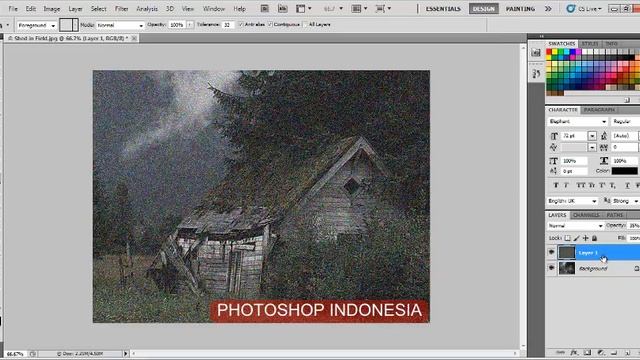Switch to the Painting workspace
This screenshot has height=360, width=640.
[x=520, y=9]
